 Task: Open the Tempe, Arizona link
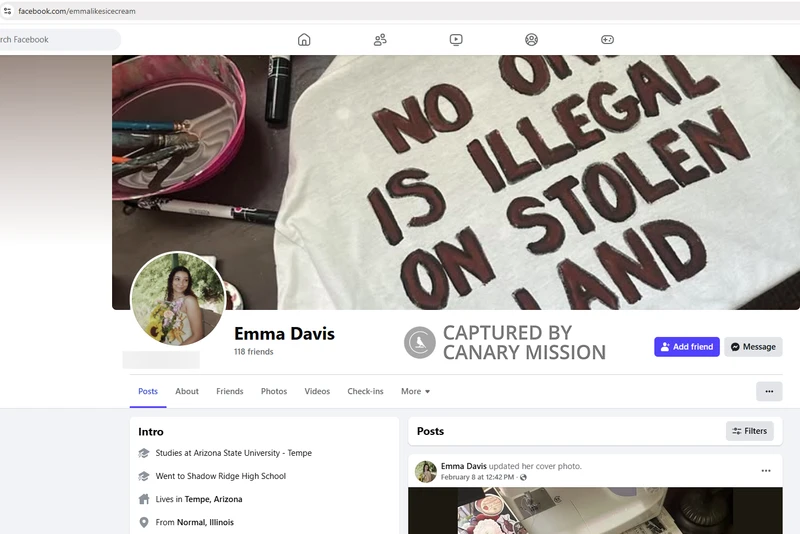(213, 499)
